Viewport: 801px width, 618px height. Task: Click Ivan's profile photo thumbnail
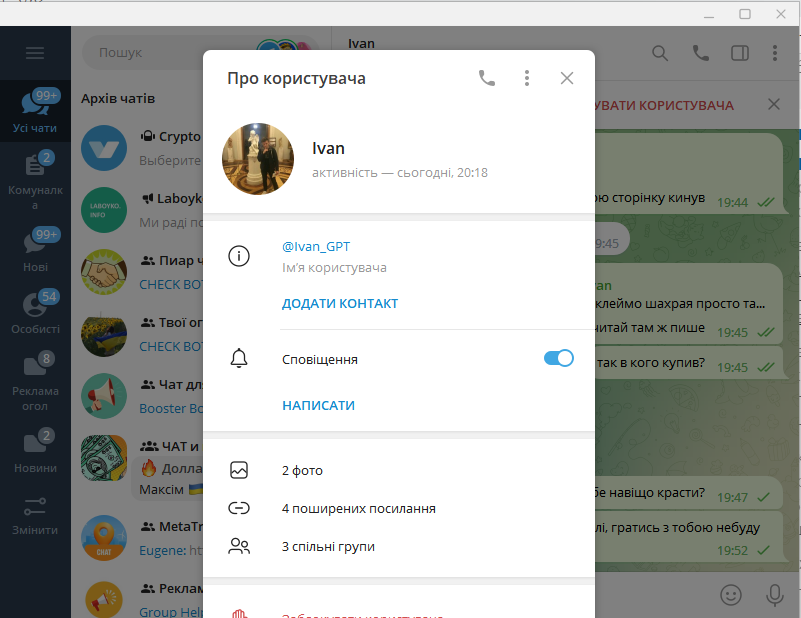[258, 159]
